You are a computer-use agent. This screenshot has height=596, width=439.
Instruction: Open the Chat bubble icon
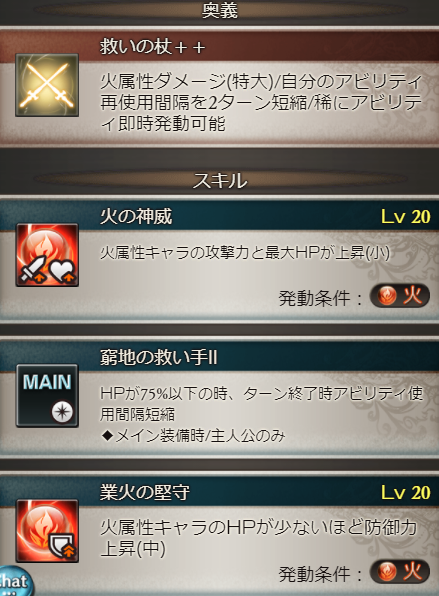pos(15,582)
